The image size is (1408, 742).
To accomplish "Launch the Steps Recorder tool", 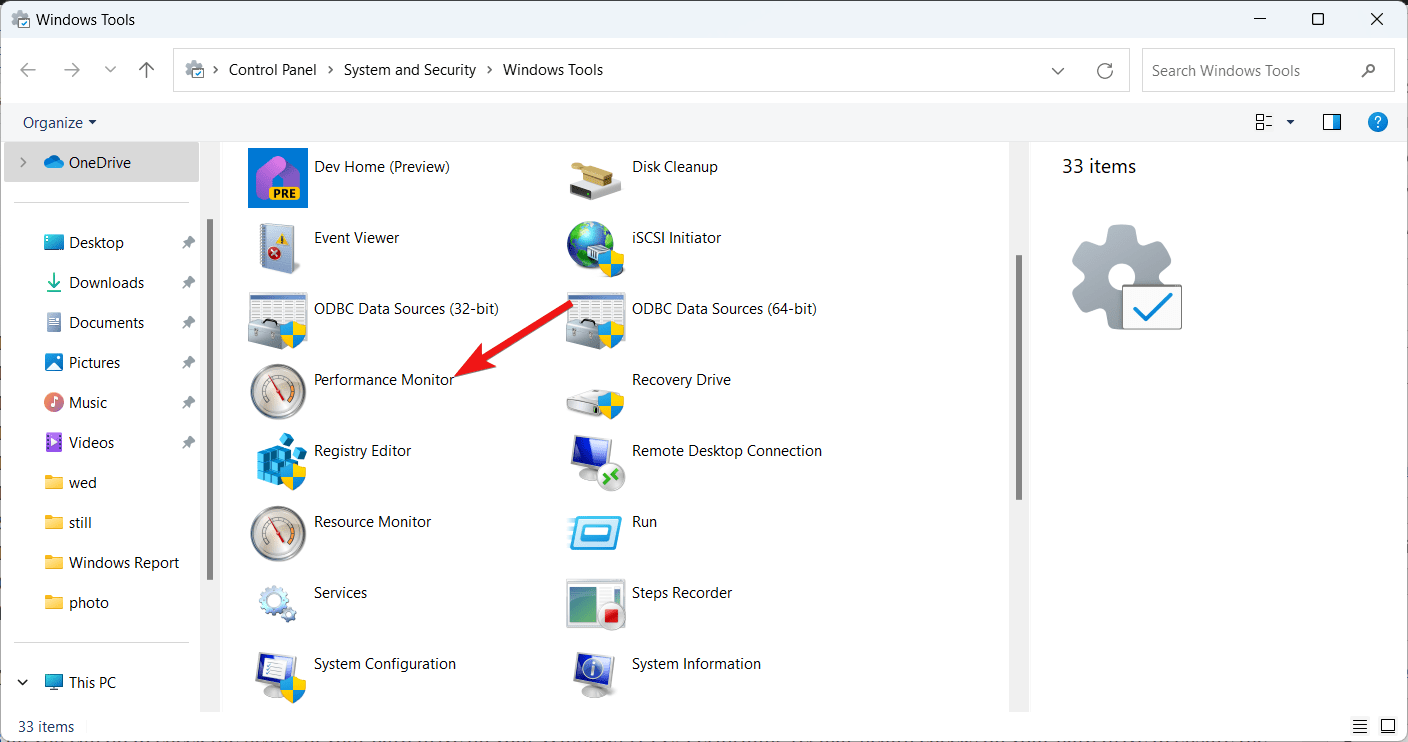I will 595,604.
